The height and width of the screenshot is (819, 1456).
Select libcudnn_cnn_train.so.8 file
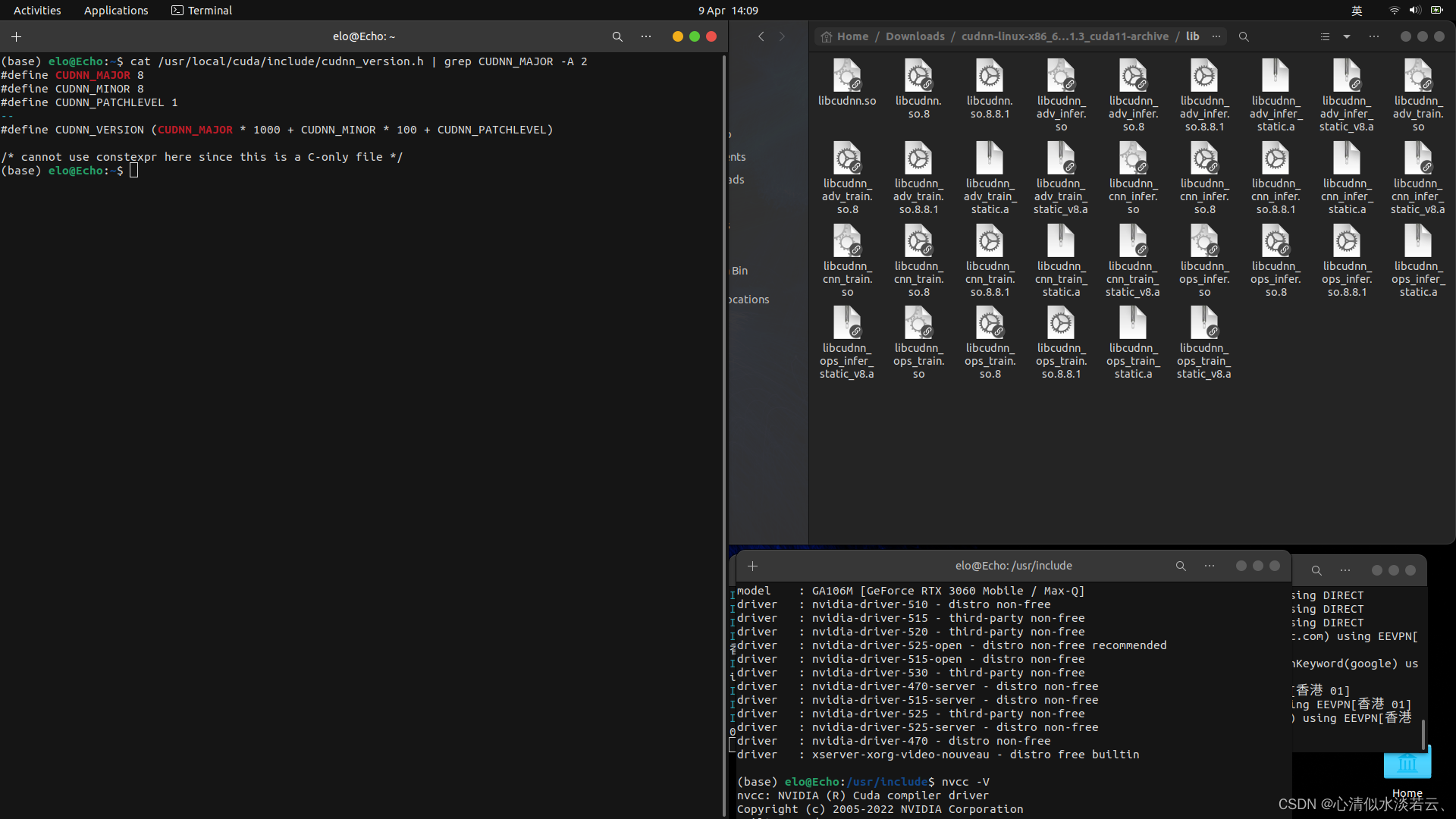(918, 261)
